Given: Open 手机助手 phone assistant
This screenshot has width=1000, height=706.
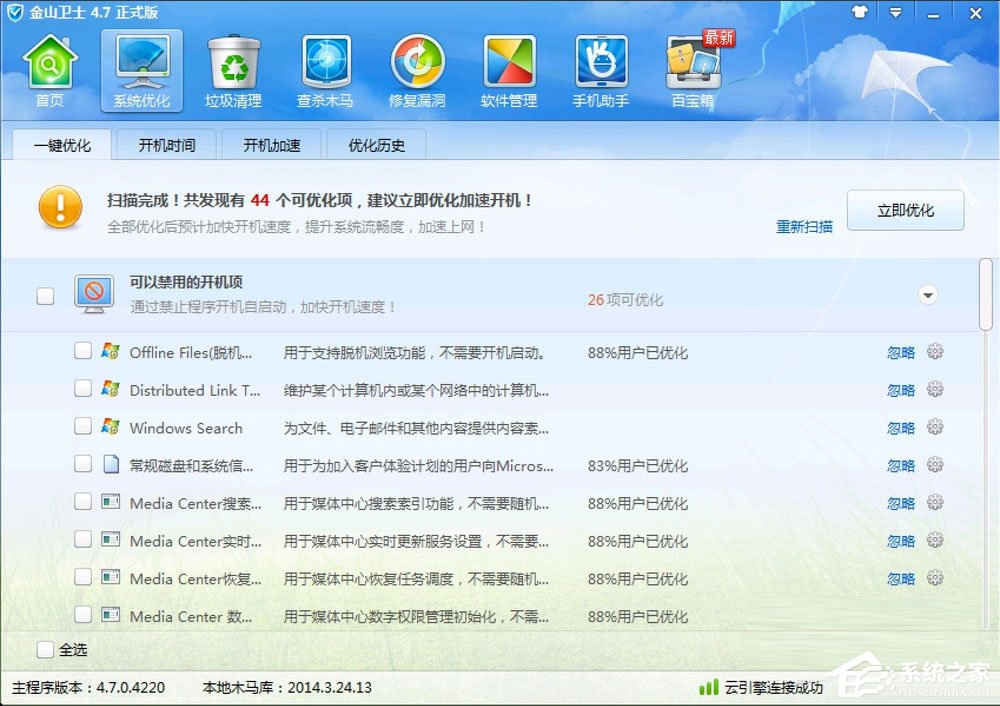Looking at the screenshot, I should 601,70.
